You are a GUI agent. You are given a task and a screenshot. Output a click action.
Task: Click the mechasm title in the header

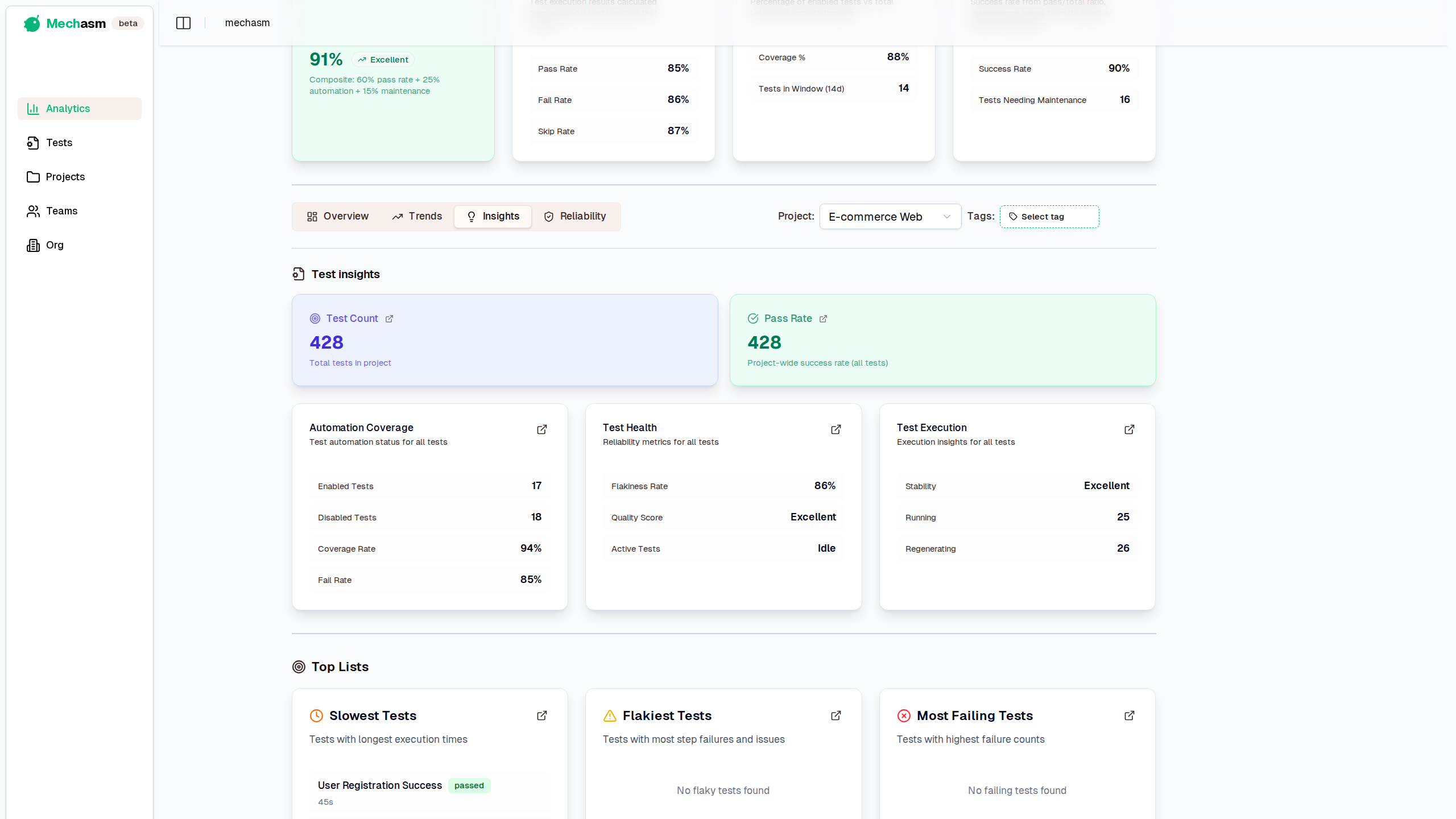(247, 23)
